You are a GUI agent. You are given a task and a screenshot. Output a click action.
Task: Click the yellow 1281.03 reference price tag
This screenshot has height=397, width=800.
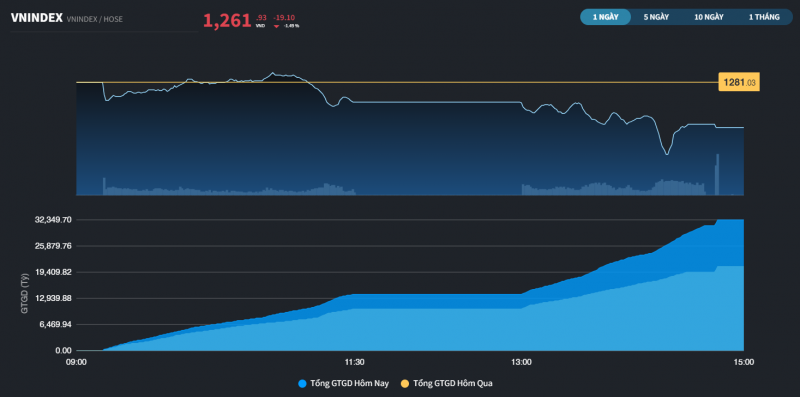point(739,82)
